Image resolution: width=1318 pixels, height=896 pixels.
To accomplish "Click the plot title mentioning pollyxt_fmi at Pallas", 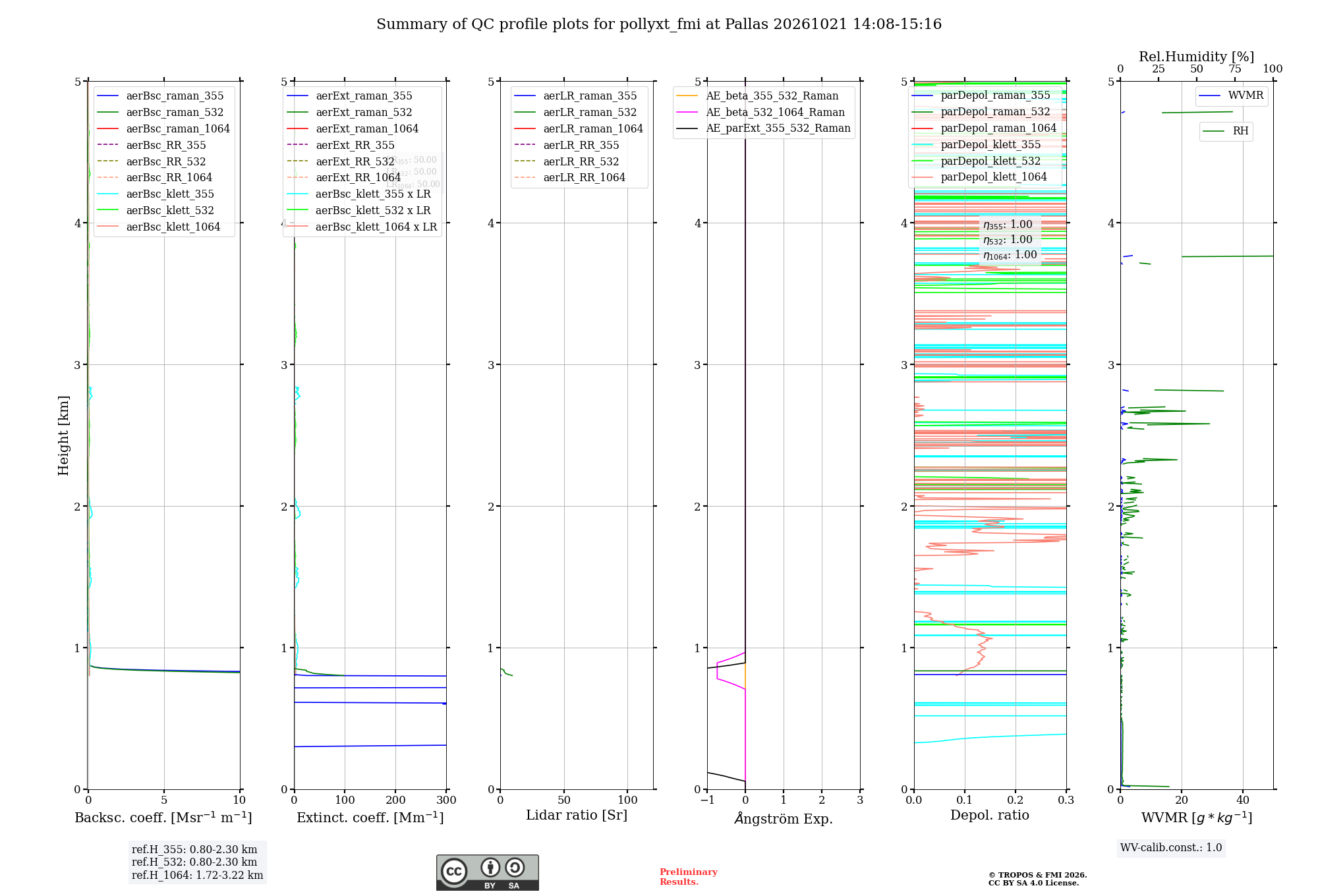I will coord(659,24).
